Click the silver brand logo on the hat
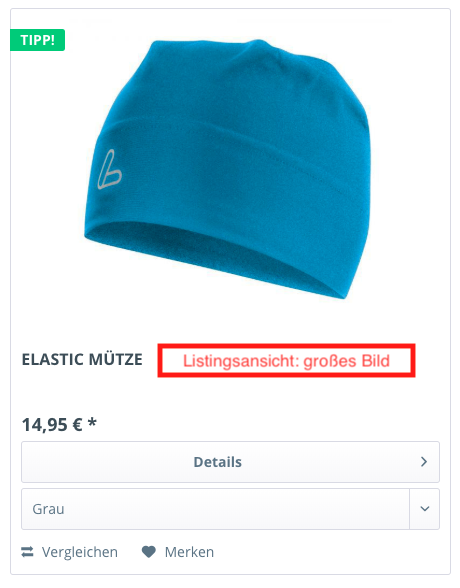This screenshot has width=460, height=588. click(x=109, y=170)
